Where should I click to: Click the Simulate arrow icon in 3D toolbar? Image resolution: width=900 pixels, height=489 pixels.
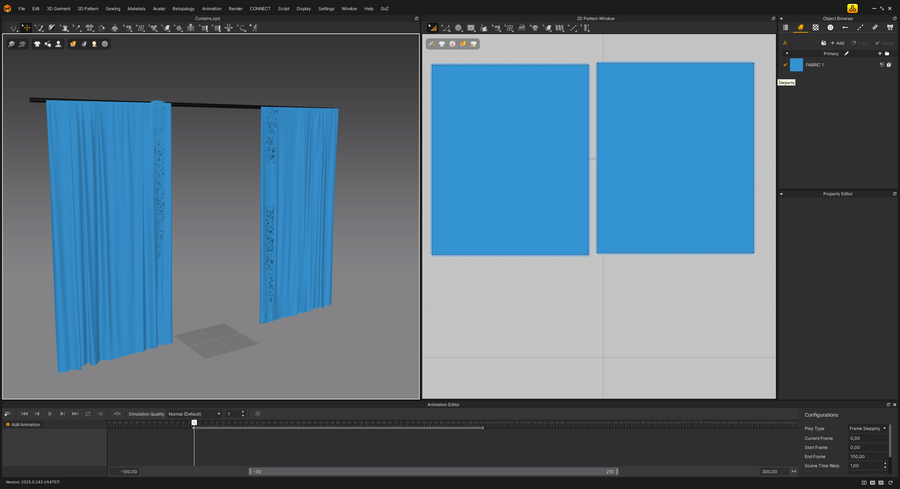pos(14,28)
